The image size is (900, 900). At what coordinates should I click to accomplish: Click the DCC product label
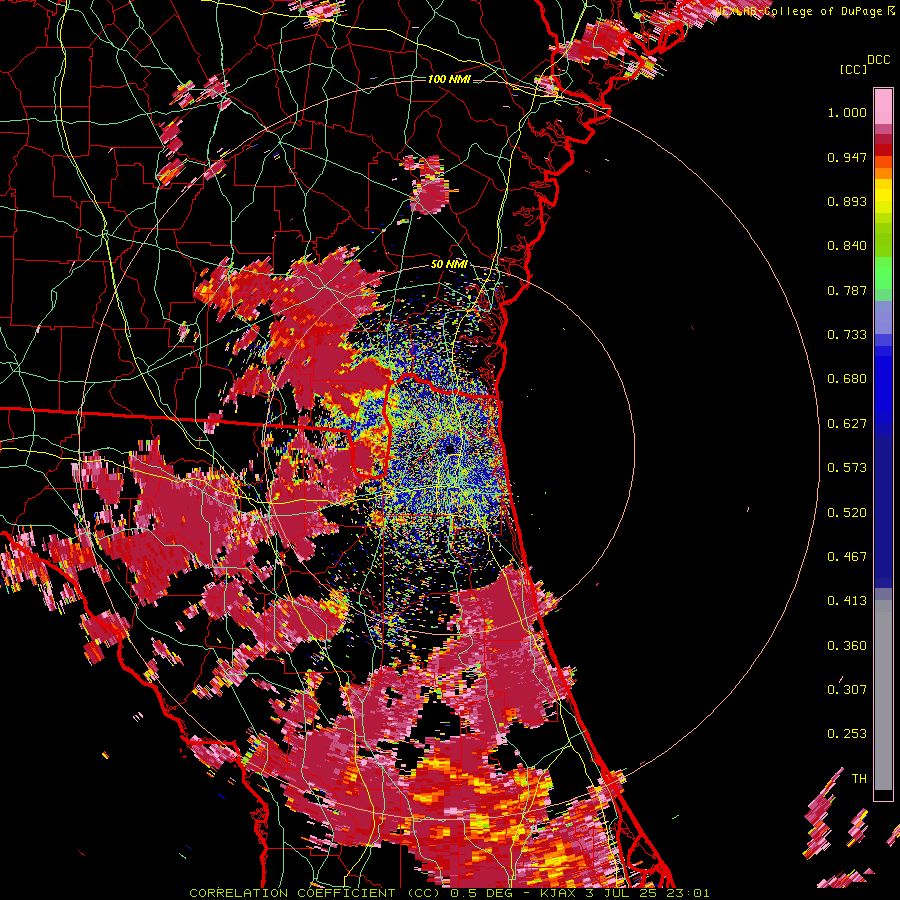879,60
